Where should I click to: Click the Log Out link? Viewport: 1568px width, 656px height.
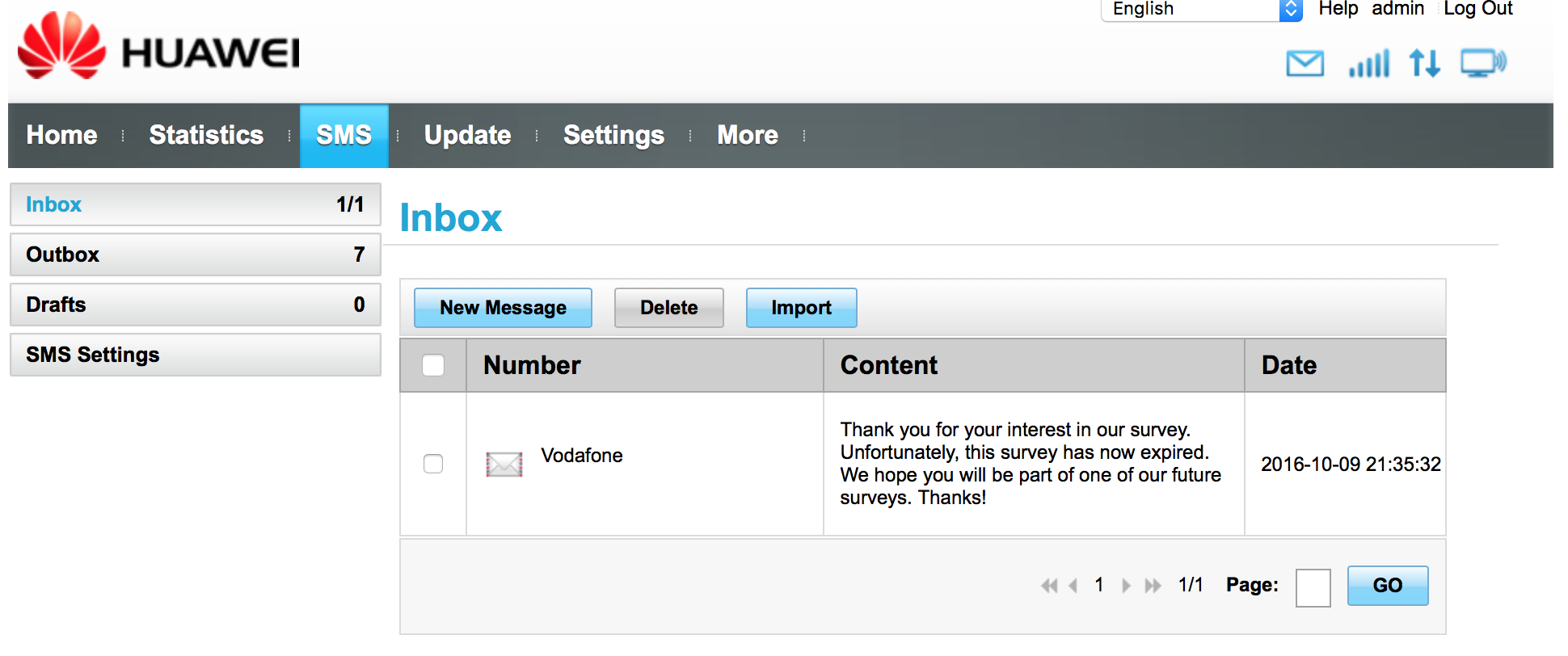point(1477,9)
